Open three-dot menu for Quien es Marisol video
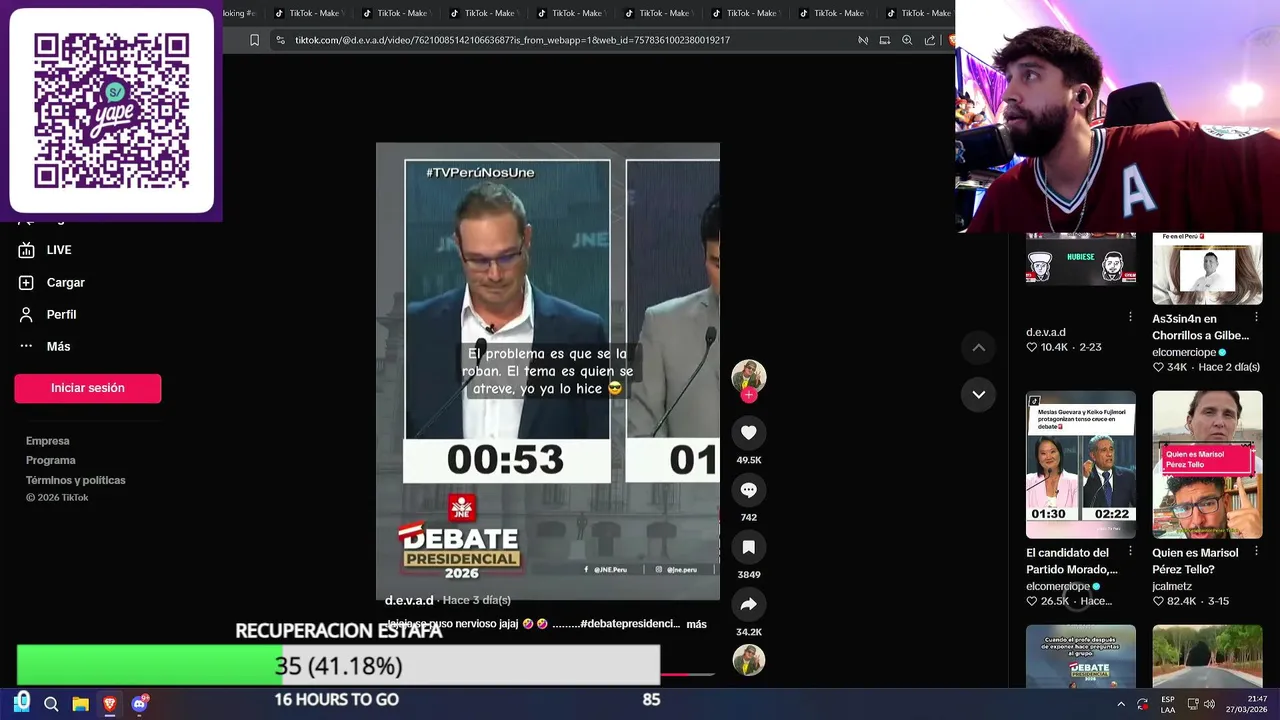This screenshot has width=1280, height=720. 1256,551
